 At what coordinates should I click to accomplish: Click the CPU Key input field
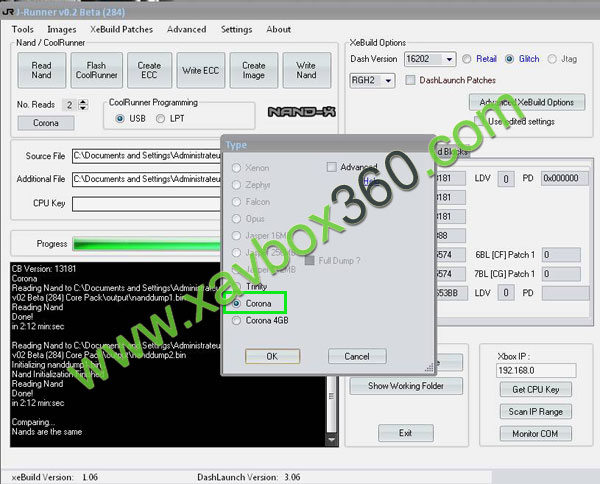pyautogui.click(x=147, y=204)
